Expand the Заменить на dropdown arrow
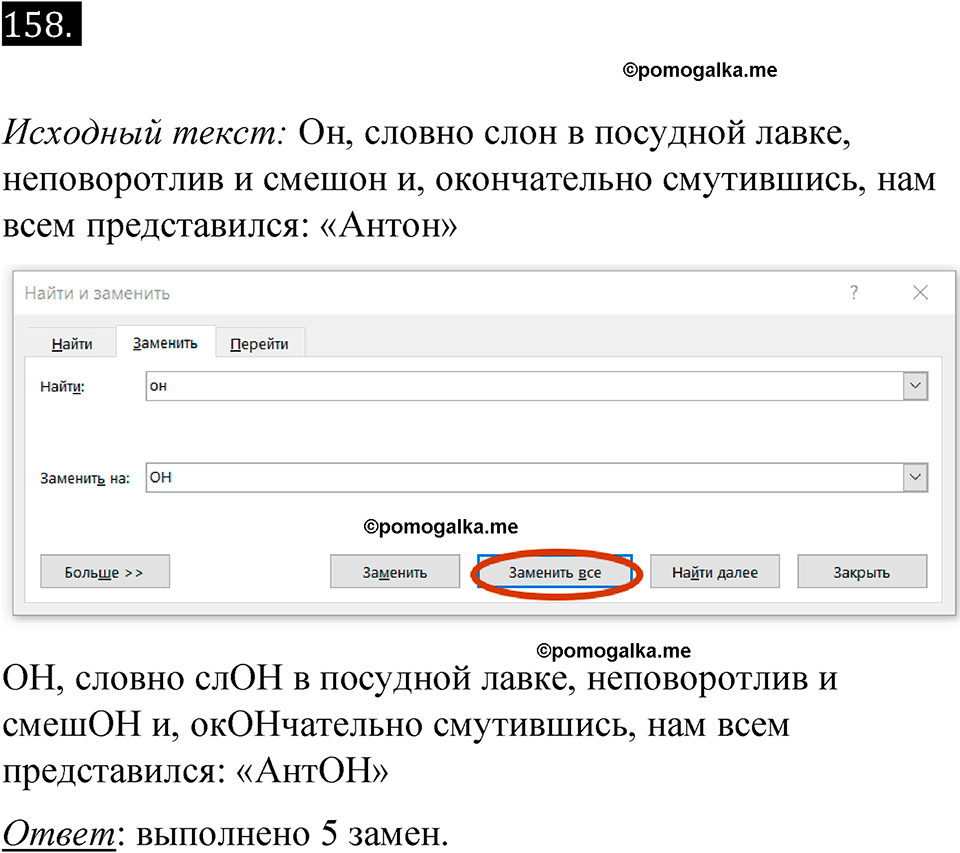 coord(915,477)
